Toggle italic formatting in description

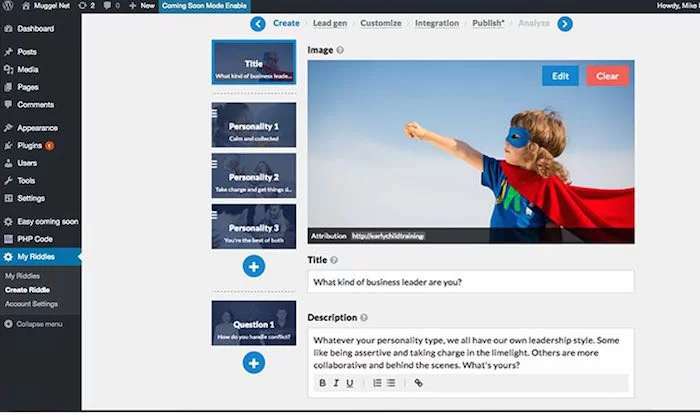click(336, 383)
